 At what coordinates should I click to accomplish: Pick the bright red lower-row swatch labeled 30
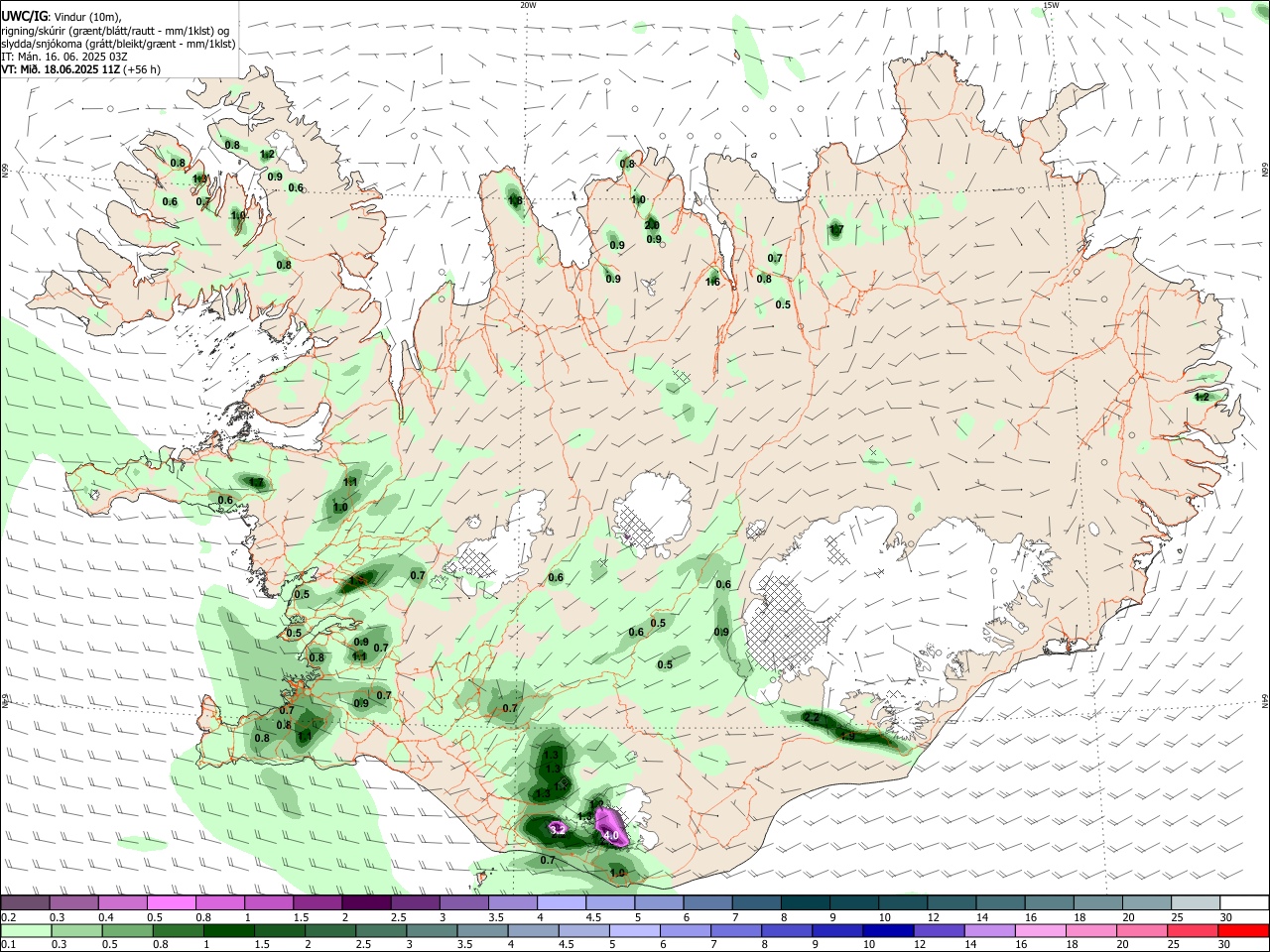(1241, 930)
